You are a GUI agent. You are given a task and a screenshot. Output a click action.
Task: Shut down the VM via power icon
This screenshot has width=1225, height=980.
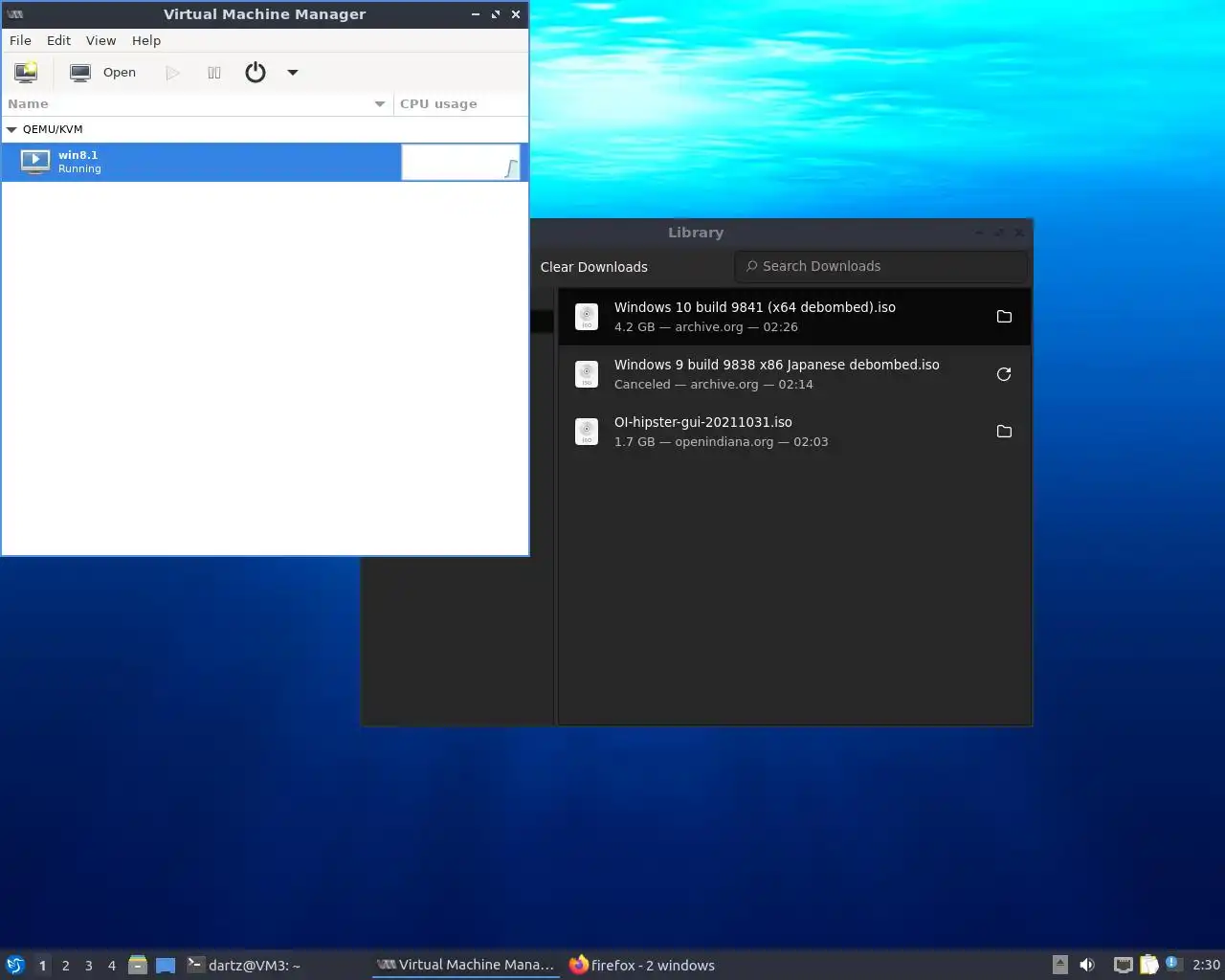[256, 73]
